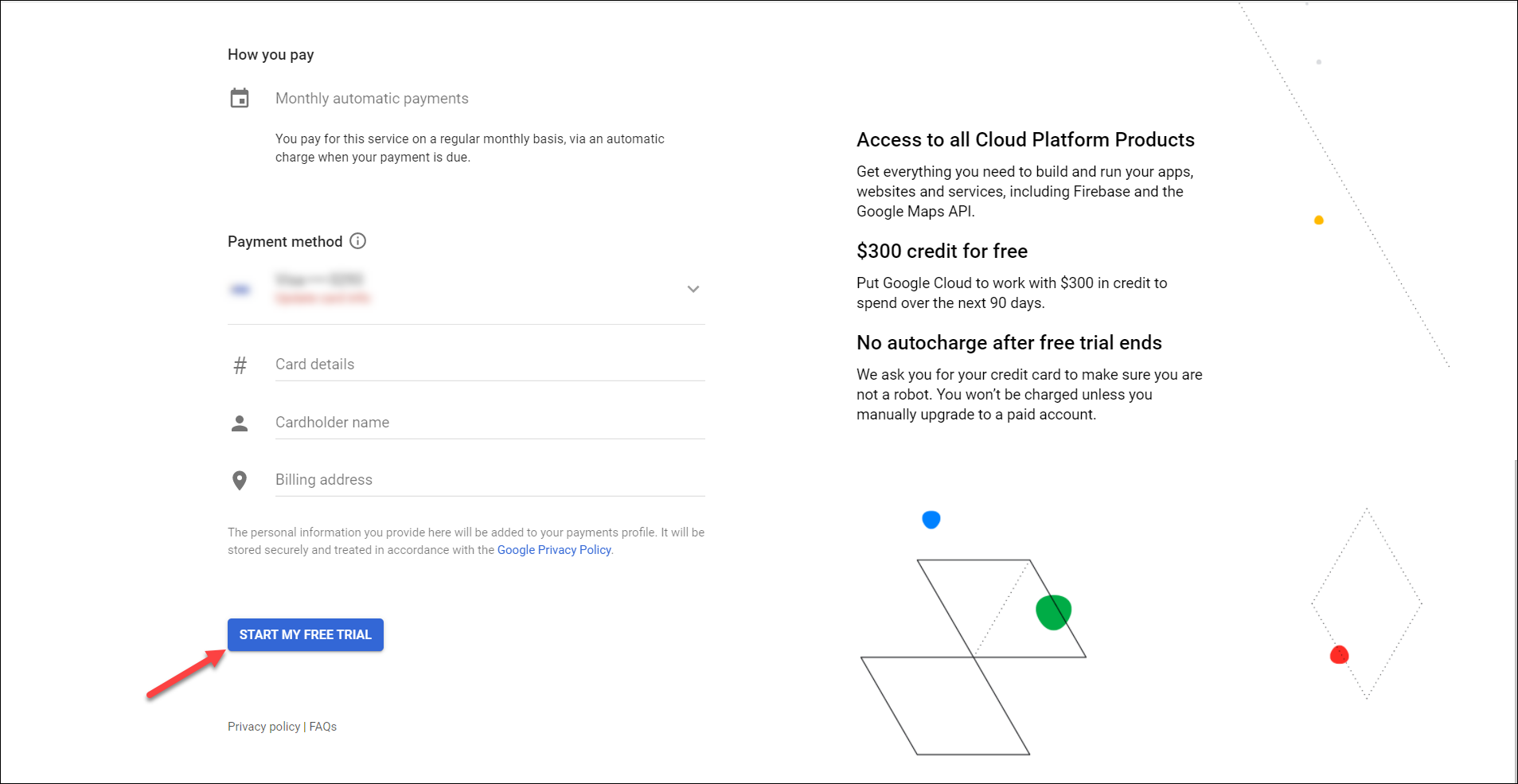Open the blurred saved card selector

[x=466, y=289]
